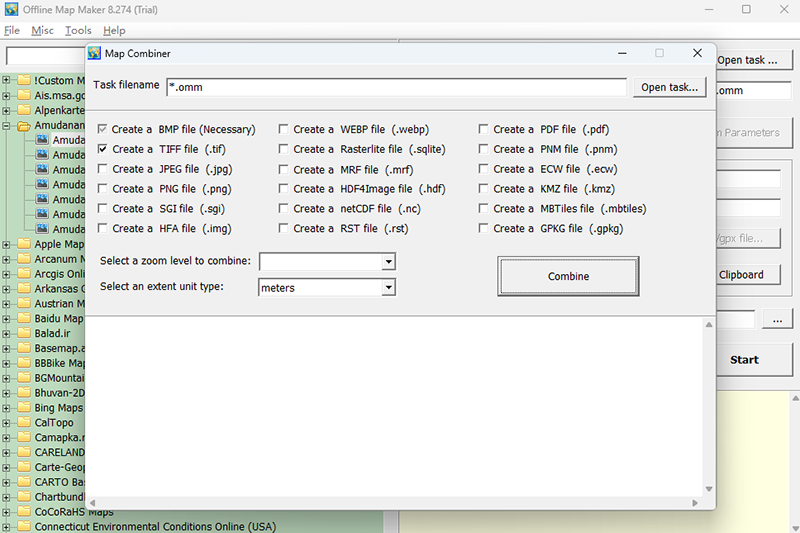Open the Tools menu
Screen dimensions: 800x533
tap(78, 31)
